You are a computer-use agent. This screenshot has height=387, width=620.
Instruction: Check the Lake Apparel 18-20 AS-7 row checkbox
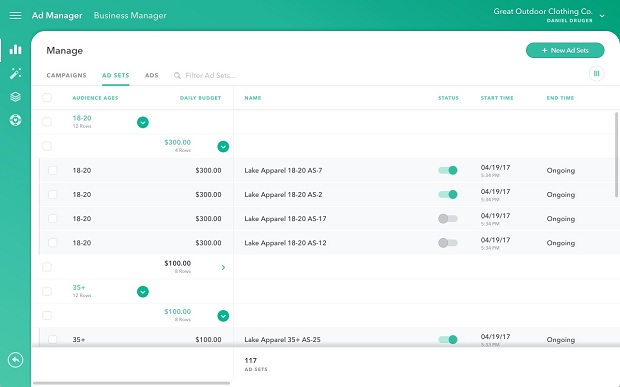pyautogui.click(x=53, y=170)
